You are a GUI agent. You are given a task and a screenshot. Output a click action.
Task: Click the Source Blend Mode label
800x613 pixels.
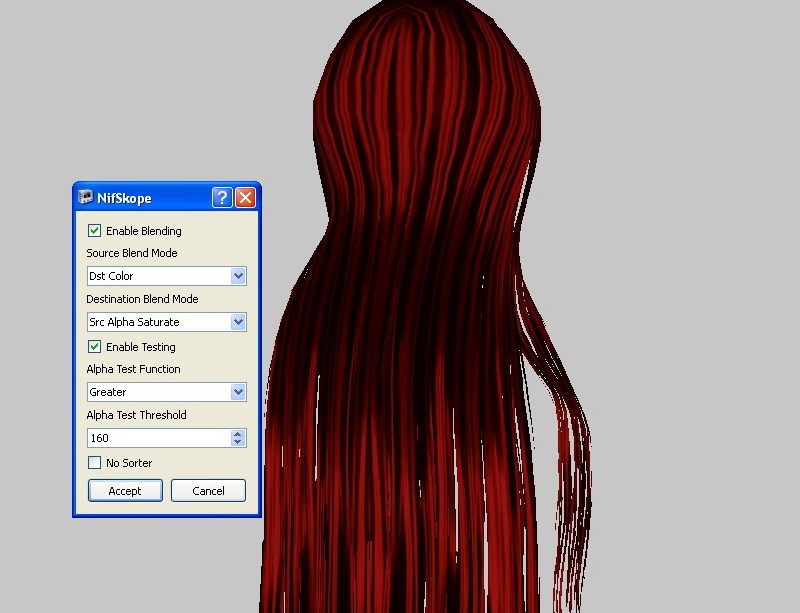[132, 253]
